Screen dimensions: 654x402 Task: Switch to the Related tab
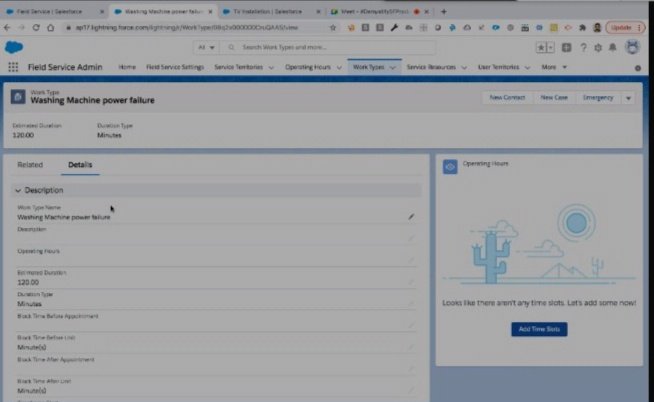[30, 165]
